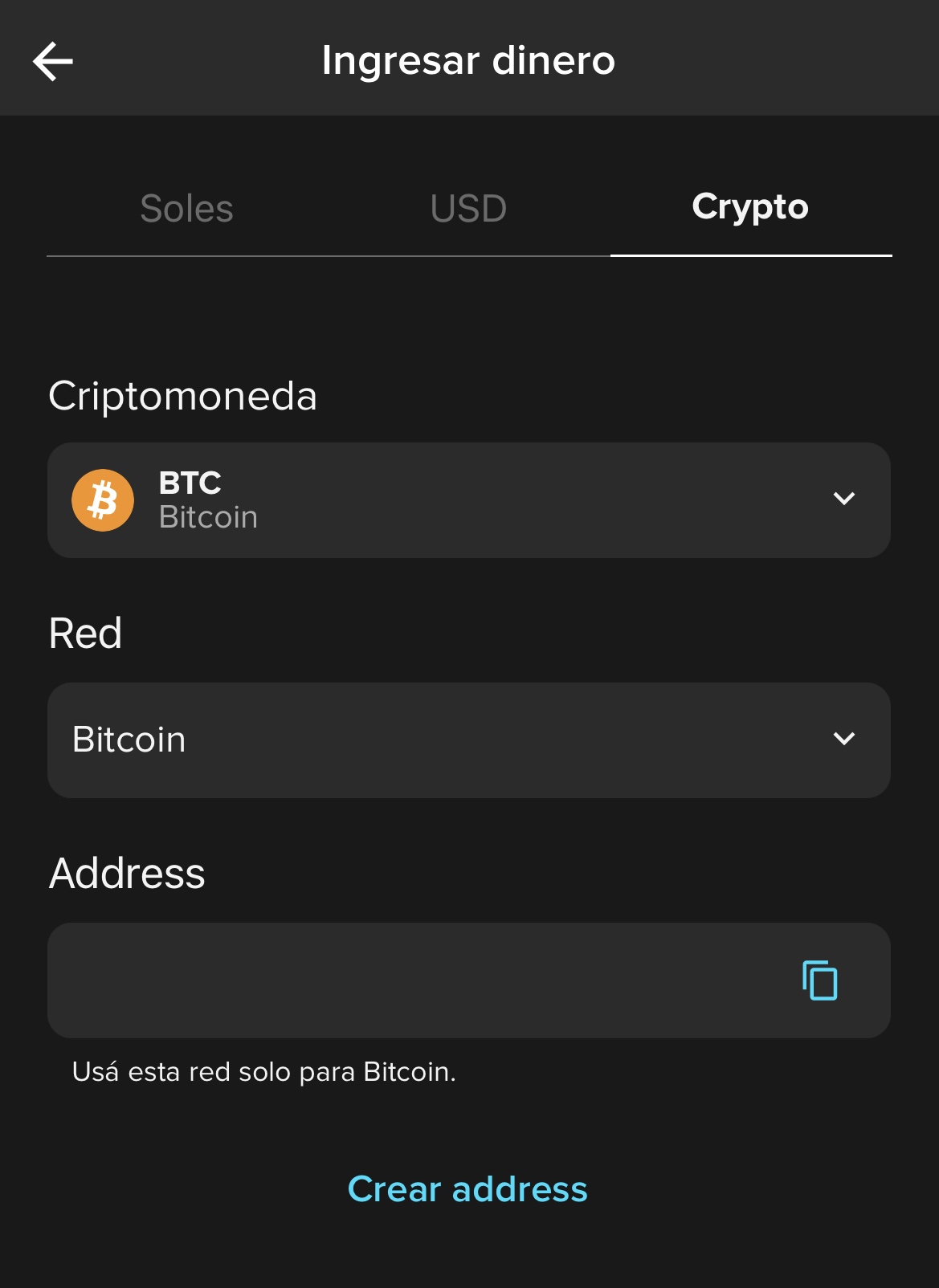Tap the Criptomoneda section label
Image resolution: width=939 pixels, height=1288 pixels.
pyautogui.click(x=183, y=397)
